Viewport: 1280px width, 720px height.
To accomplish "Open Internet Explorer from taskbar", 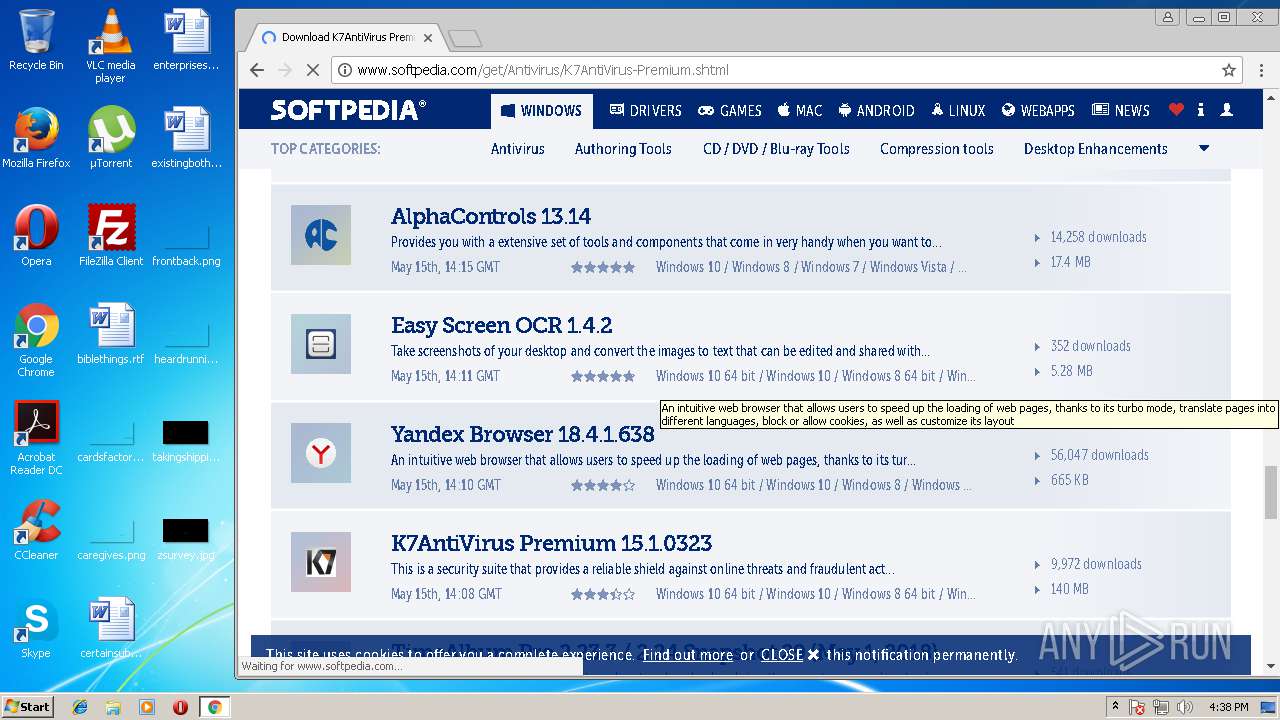I will tap(80, 707).
